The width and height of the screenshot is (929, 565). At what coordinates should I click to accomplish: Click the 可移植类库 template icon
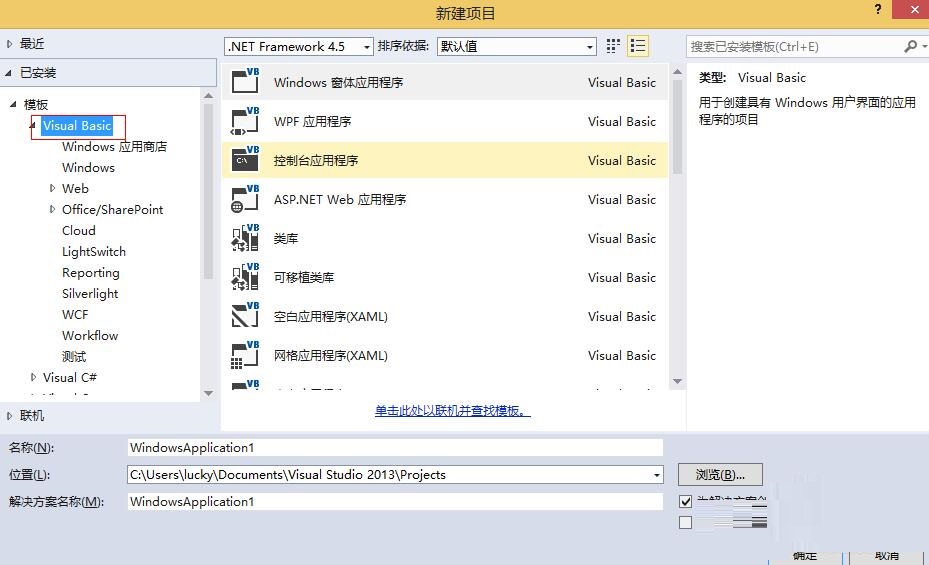click(245, 277)
